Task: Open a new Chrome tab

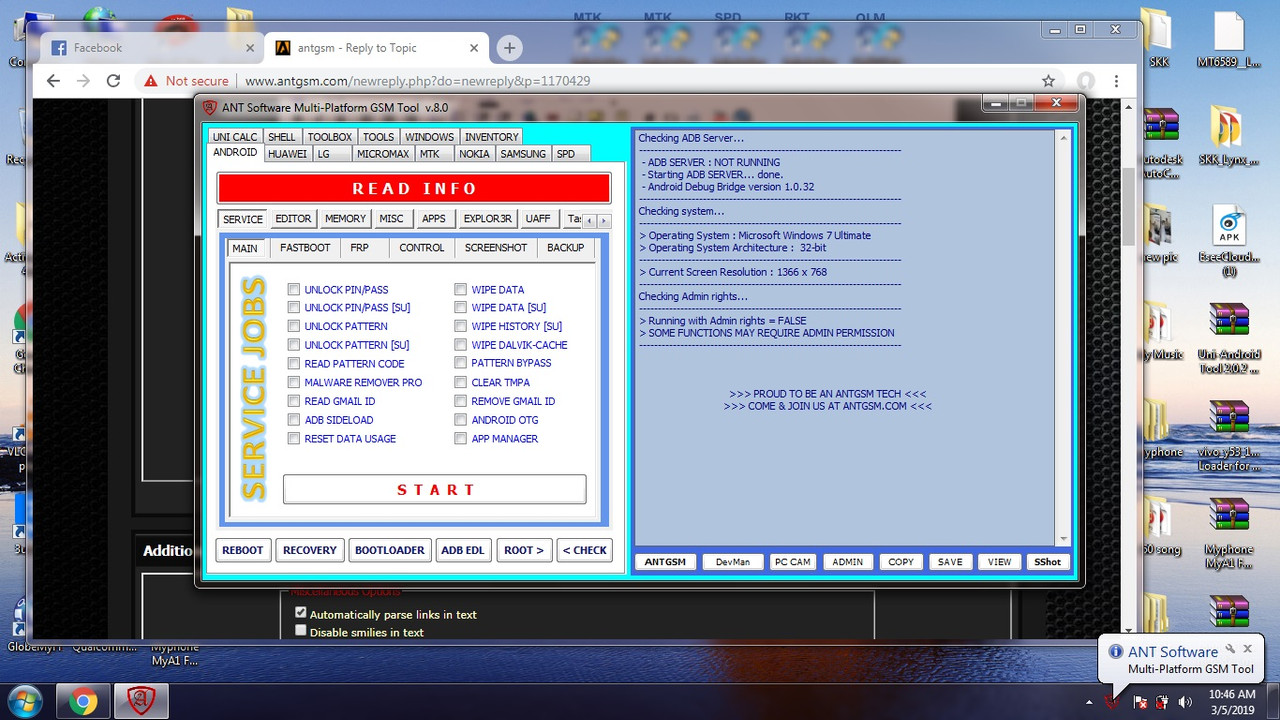Action: click(509, 47)
